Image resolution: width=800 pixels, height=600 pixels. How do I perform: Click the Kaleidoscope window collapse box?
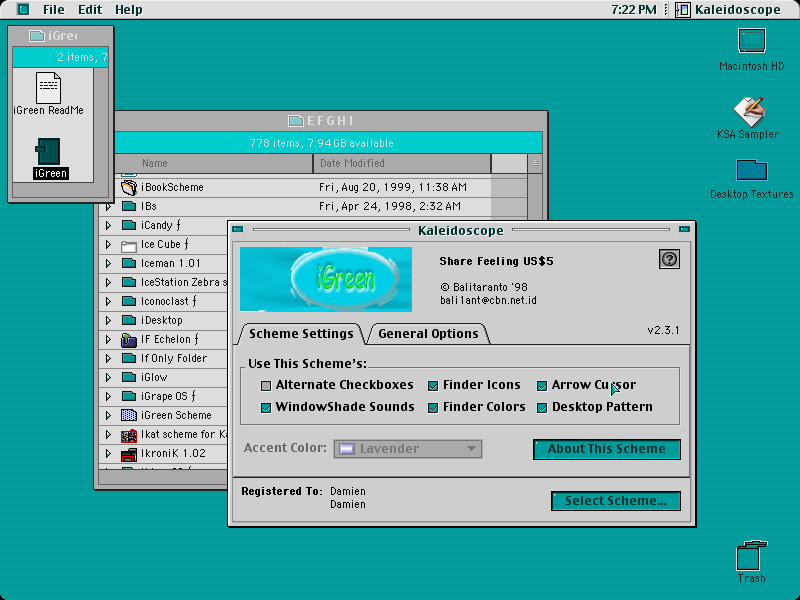click(x=684, y=230)
